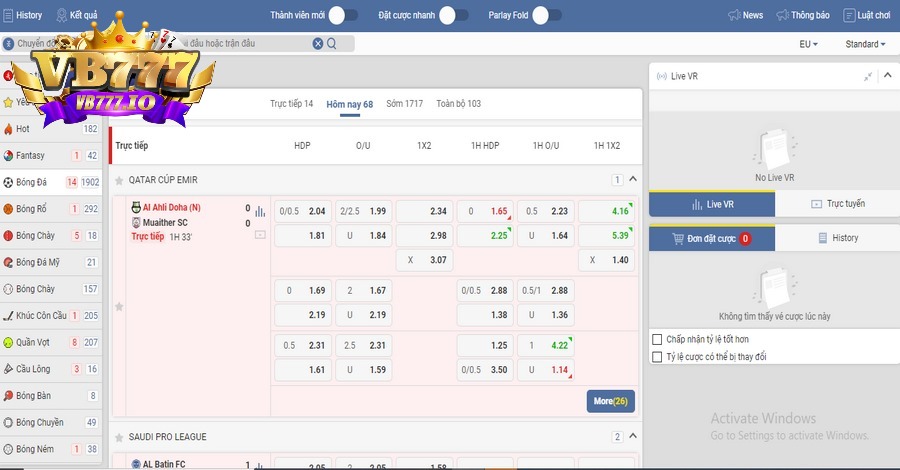Switch to Hôm nay 68 tab
This screenshot has width=900, height=470.
(350, 104)
